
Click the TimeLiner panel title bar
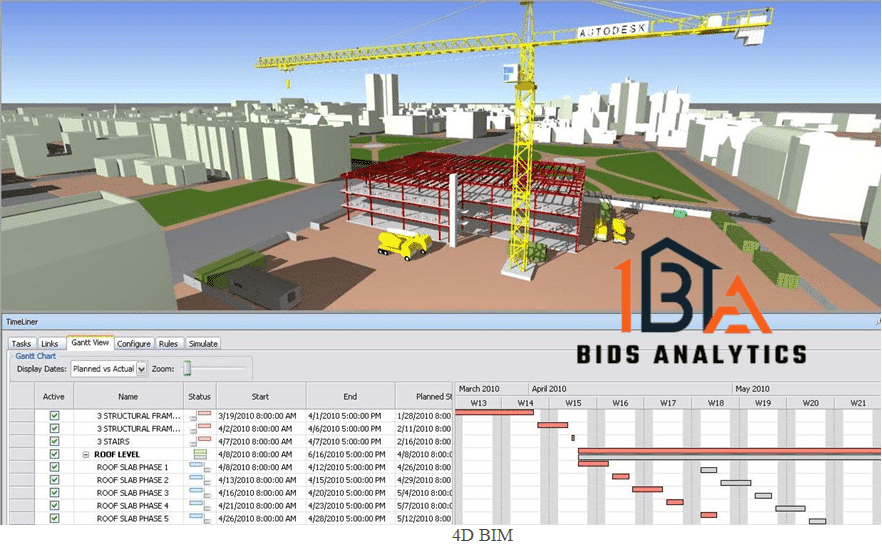(x=440, y=322)
